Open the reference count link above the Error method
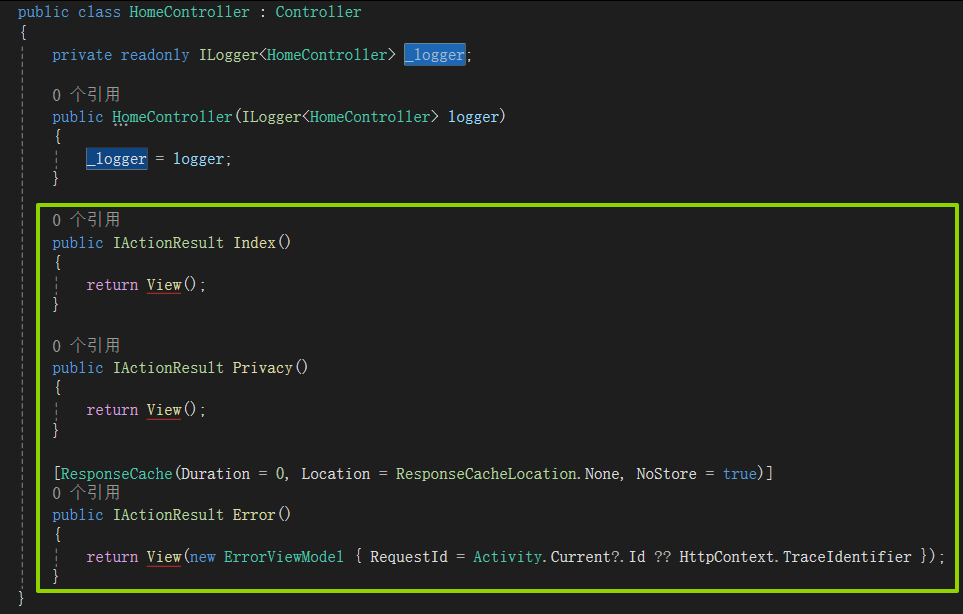 click(x=86, y=492)
